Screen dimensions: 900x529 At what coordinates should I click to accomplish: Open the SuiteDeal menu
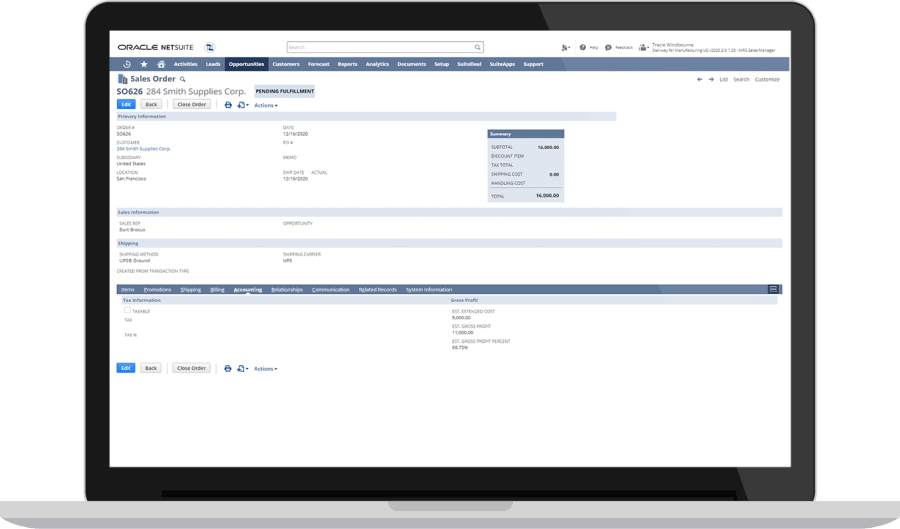tap(469, 64)
